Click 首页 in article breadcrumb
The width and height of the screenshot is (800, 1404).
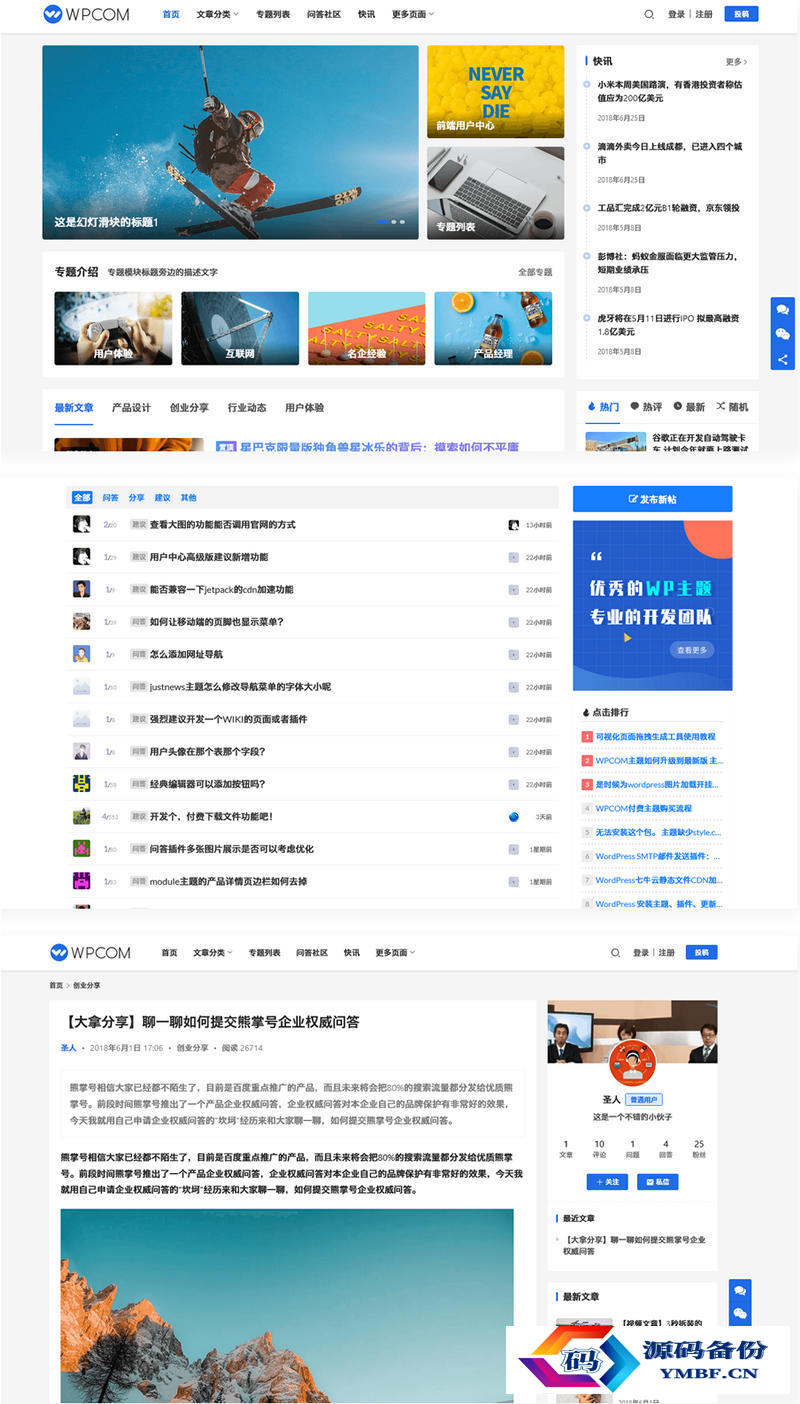[x=56, y=986]
